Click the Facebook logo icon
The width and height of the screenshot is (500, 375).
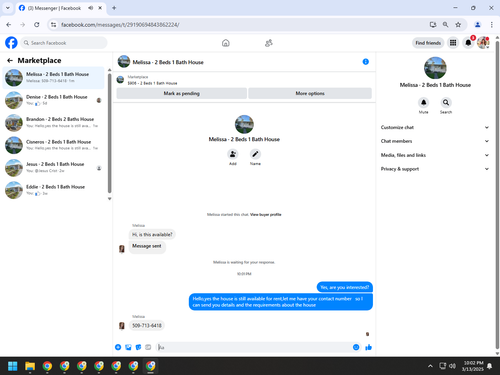[11, 43]
